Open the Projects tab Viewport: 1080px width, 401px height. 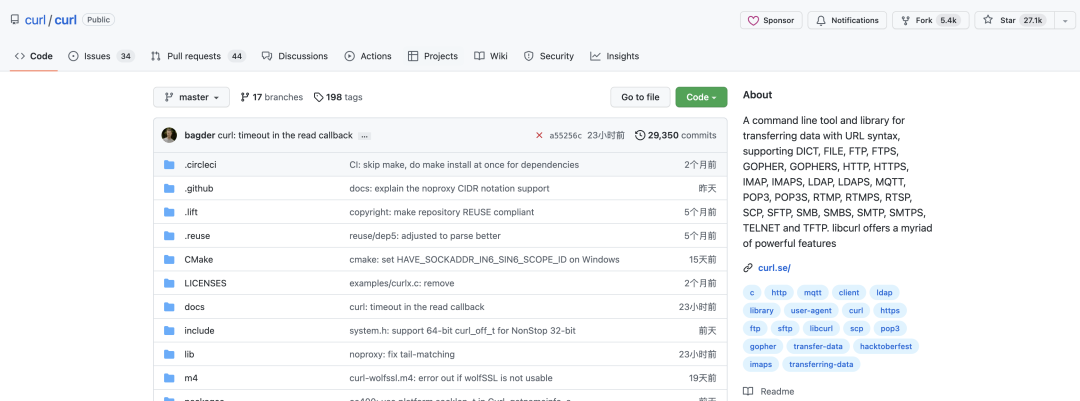click(x=433, y=56)
